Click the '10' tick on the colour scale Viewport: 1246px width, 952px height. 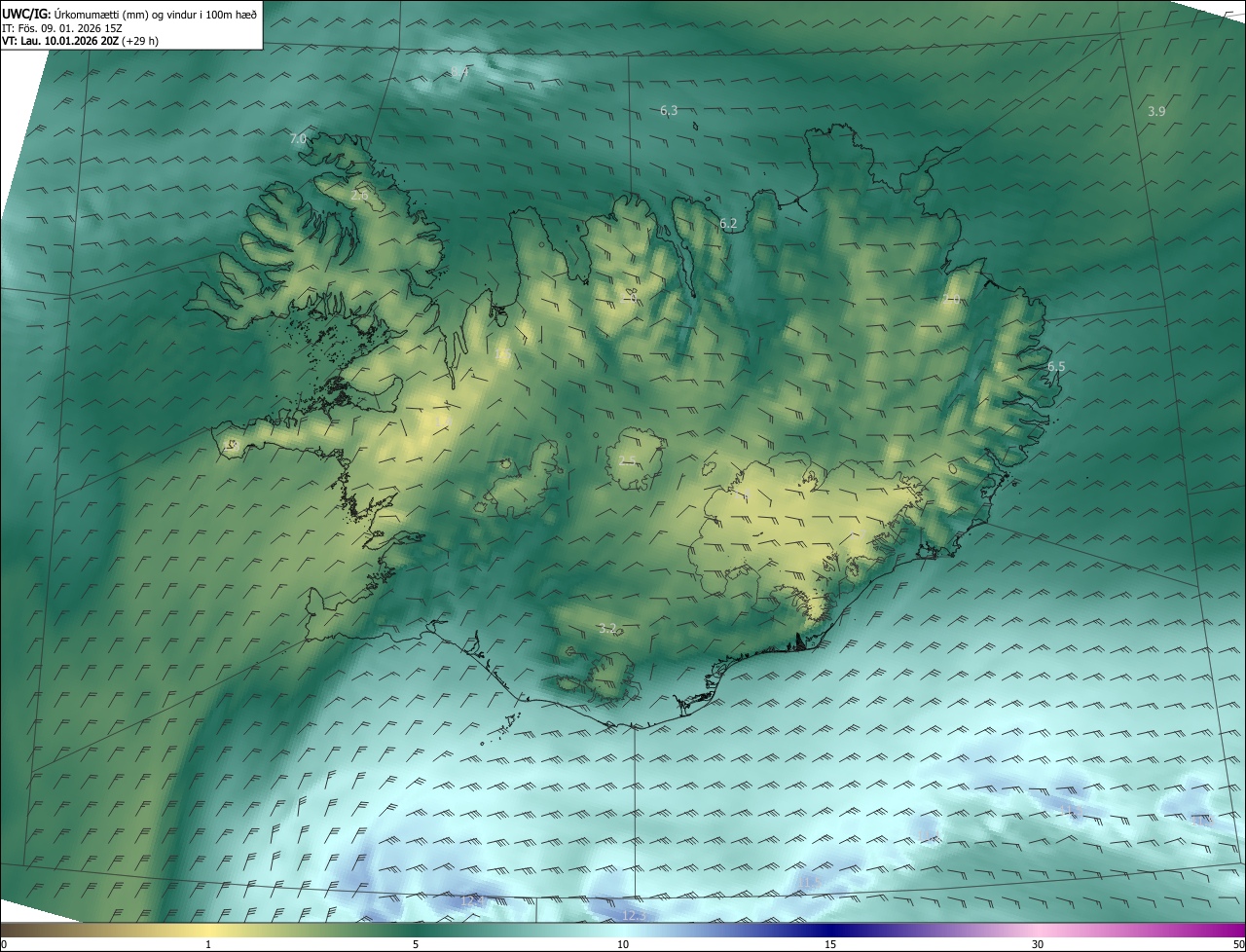(x=623, y=944)
